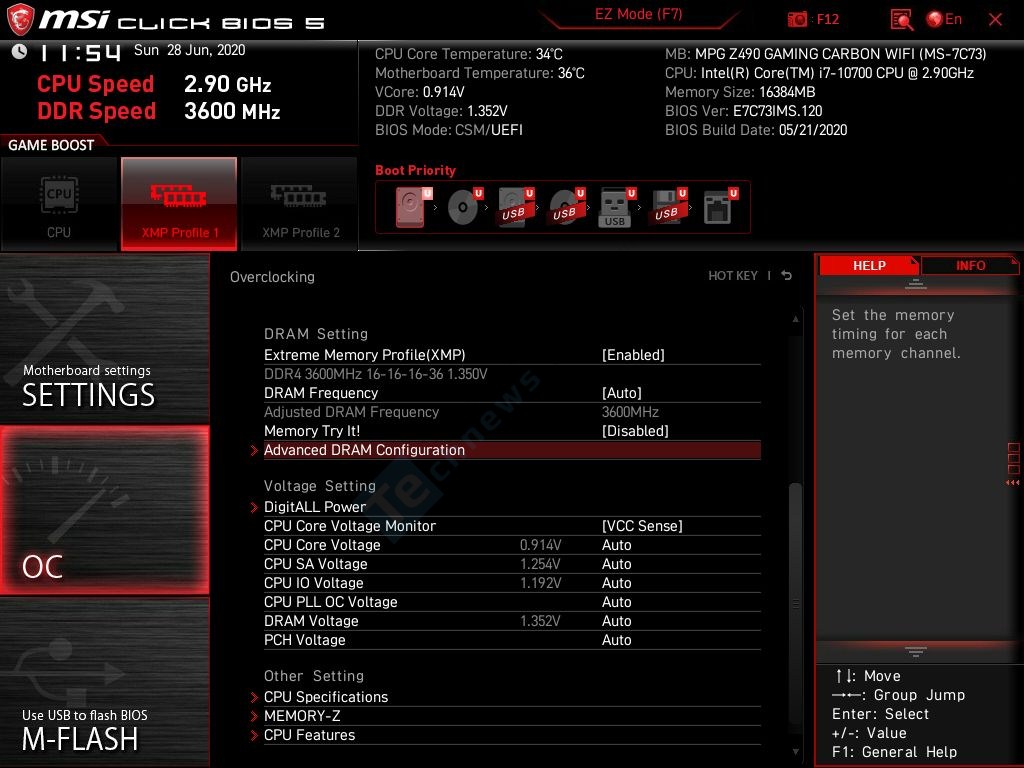The height and width of the screenshot is (768, 1024).
Task: Select the hard disk boot priority device
Action: (x=413, y=207)
